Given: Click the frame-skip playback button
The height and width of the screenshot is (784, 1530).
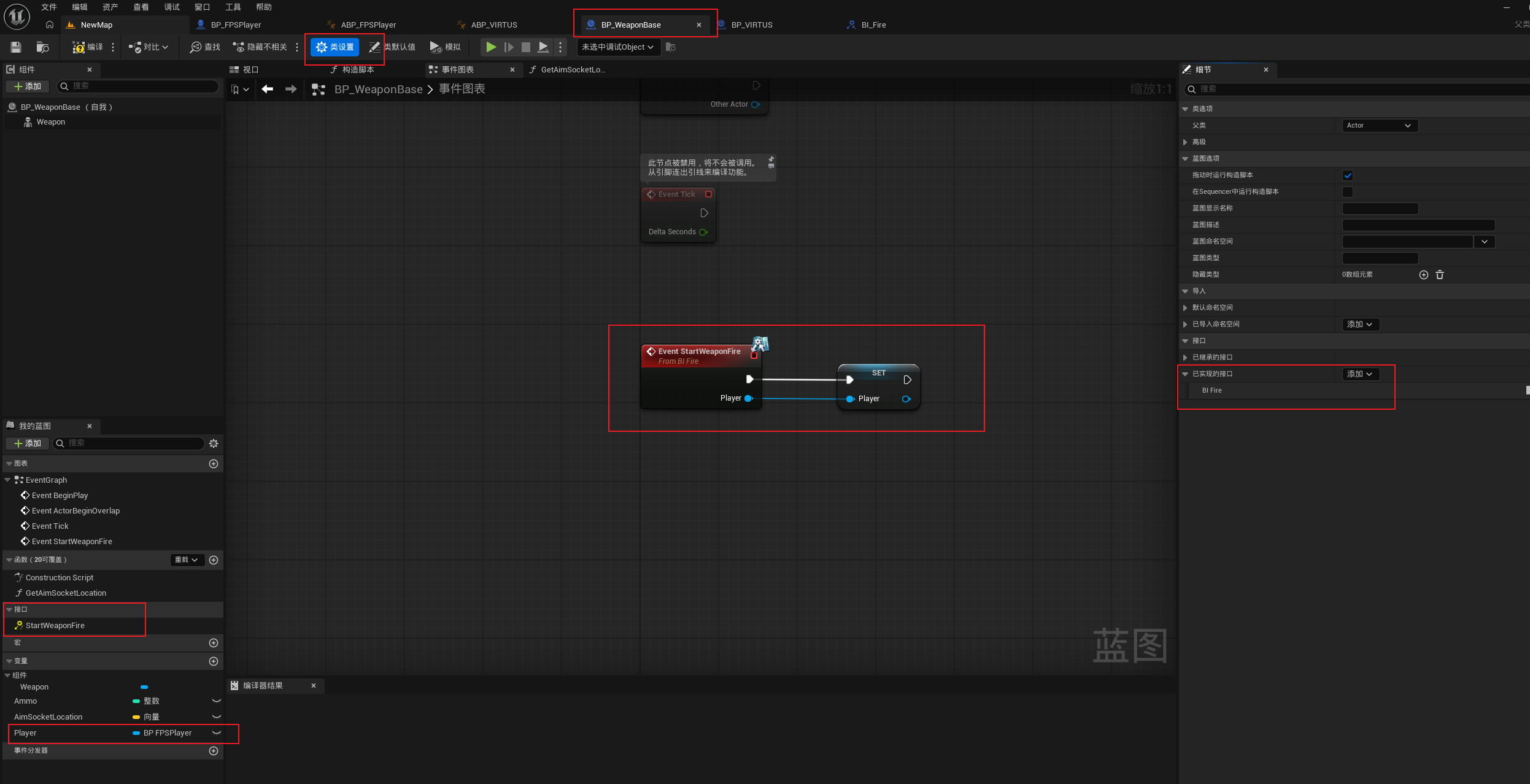Looking at the screenshot, I should pos(509,47).
